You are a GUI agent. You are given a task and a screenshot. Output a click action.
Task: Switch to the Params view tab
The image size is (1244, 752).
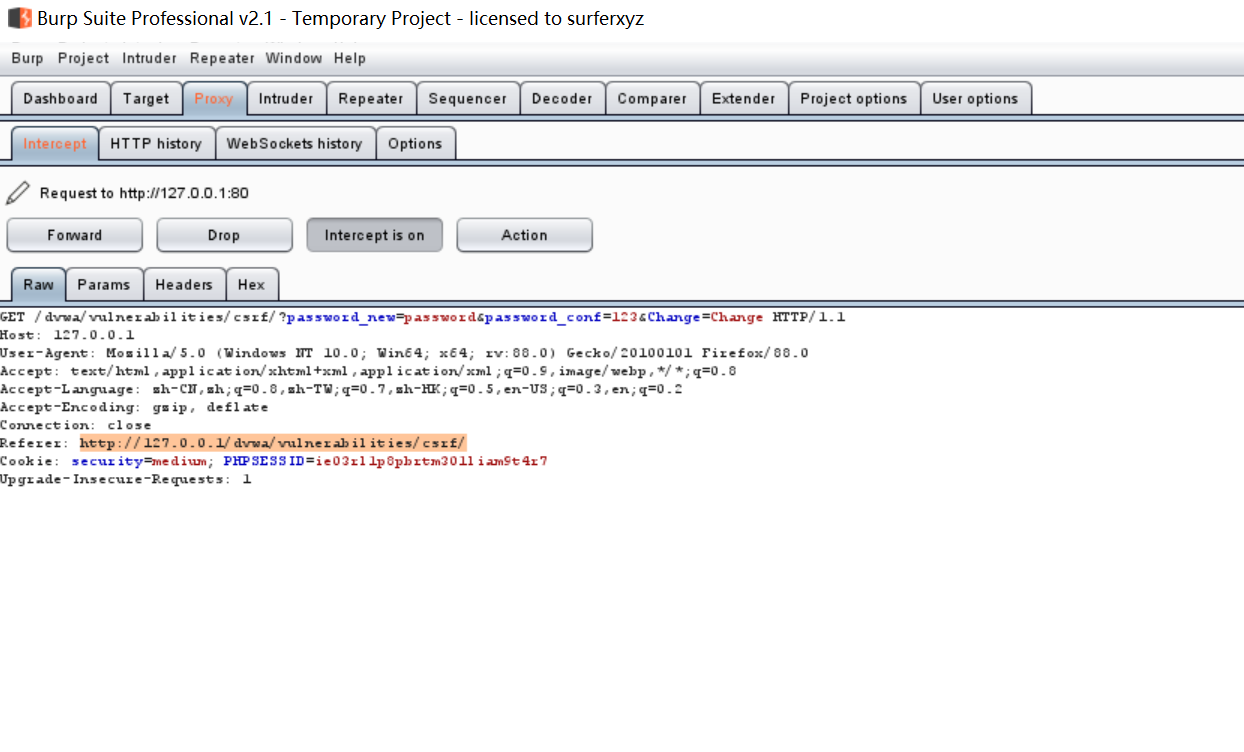104,285
